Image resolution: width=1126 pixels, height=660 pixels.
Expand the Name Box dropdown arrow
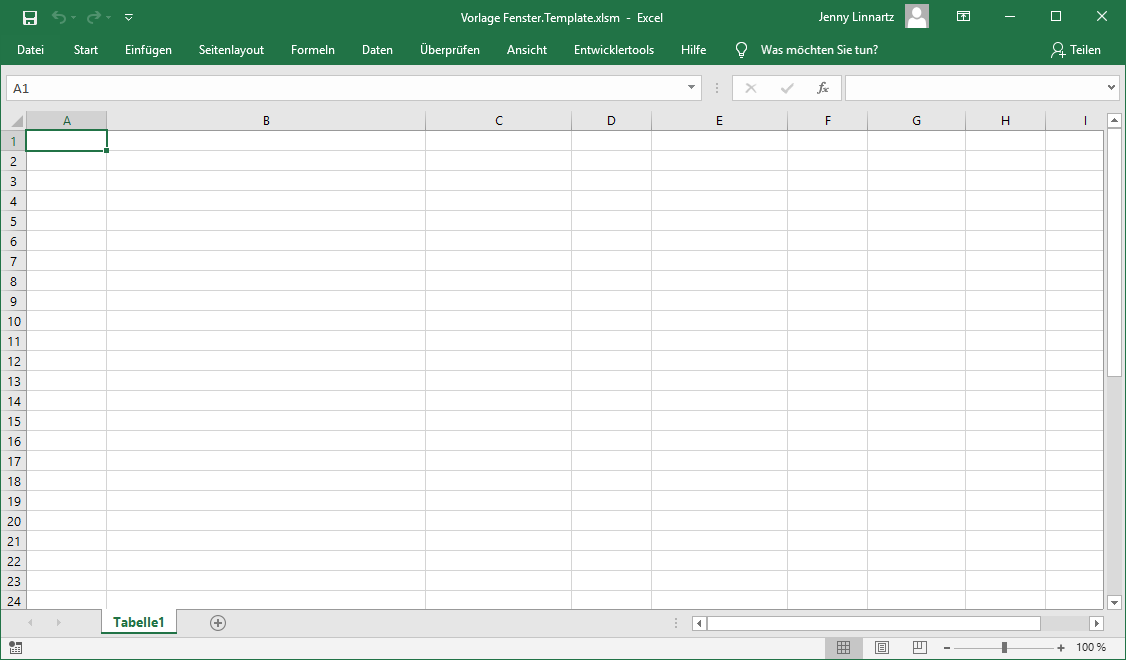click(691, 88)
